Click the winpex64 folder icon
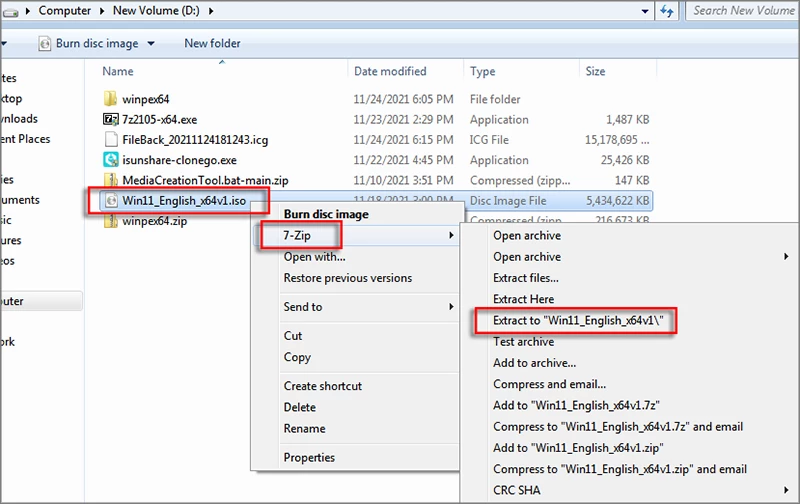 tap(110, 99)
